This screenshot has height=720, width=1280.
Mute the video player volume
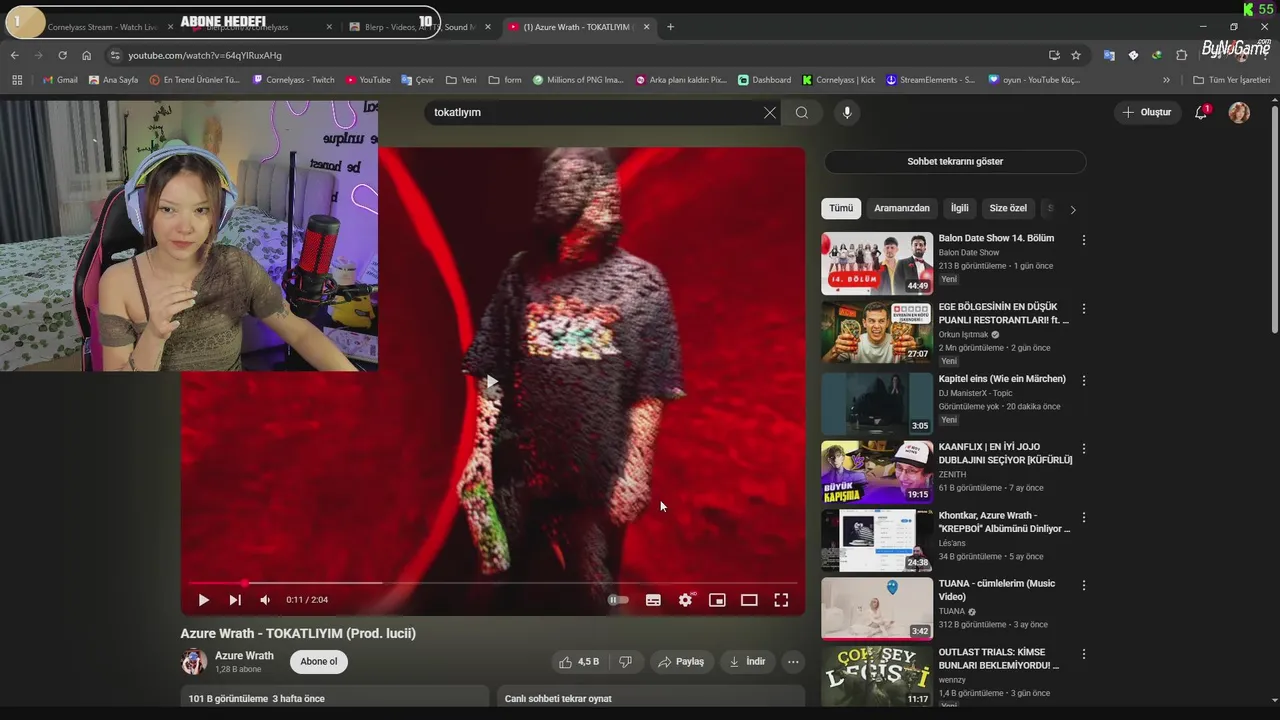[x=265, y=600]
